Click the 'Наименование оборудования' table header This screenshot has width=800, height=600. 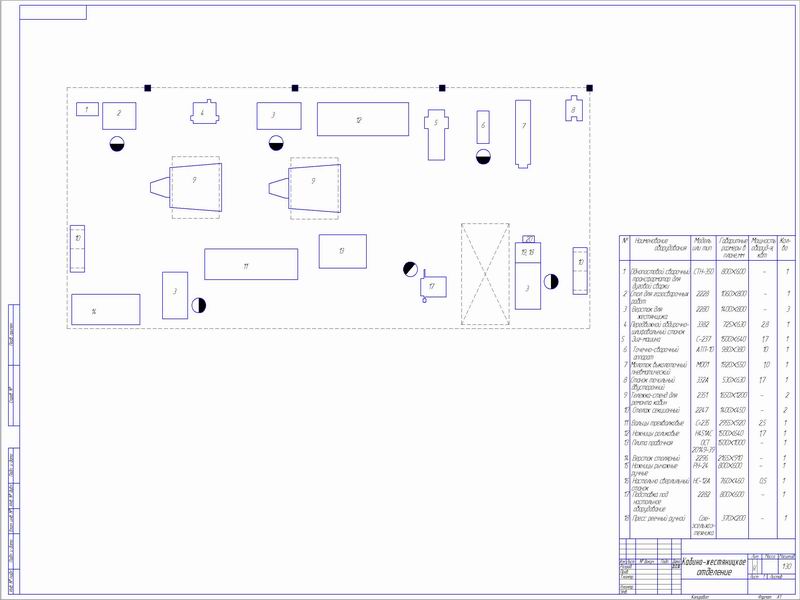(x=662, y=244)
